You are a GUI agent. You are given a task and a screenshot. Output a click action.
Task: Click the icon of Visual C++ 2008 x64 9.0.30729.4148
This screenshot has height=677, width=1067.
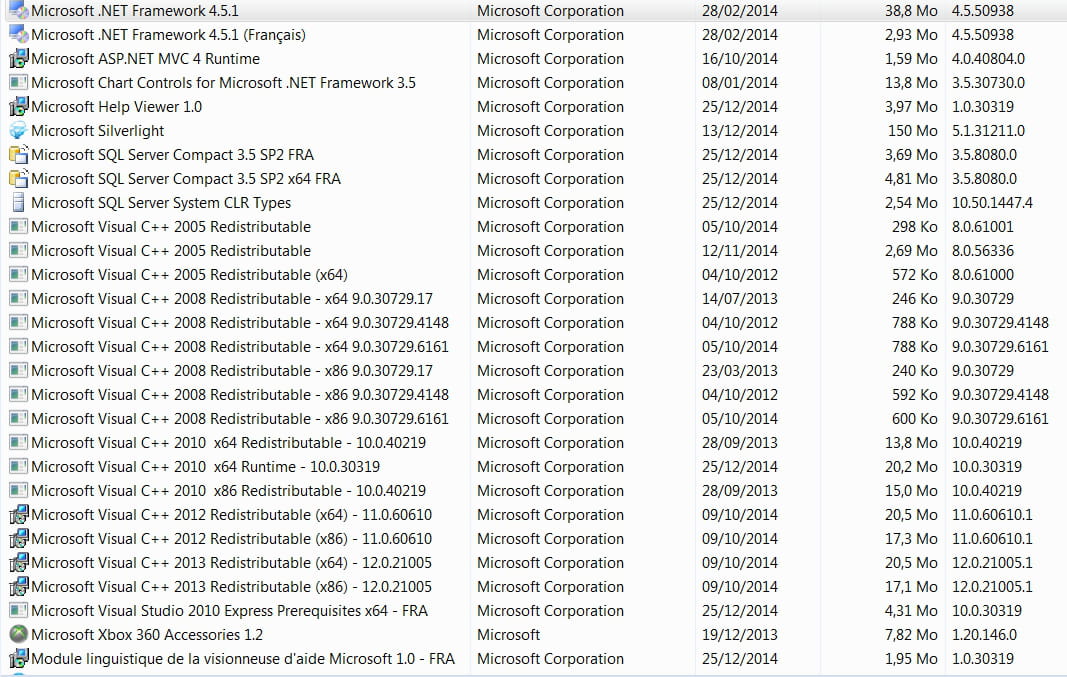18,322
